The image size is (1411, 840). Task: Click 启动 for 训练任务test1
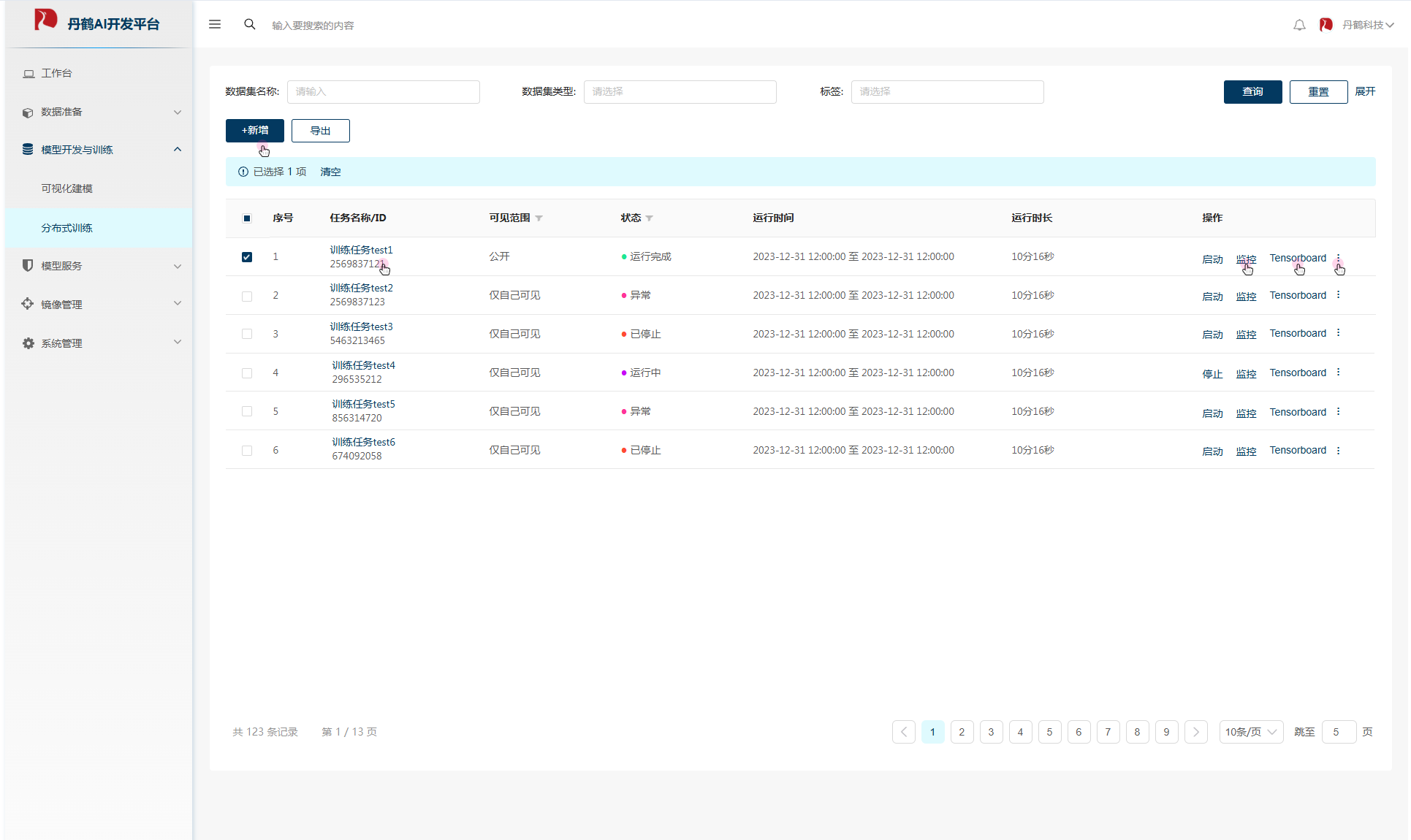pyautogui.click(x=1212, y=259)
